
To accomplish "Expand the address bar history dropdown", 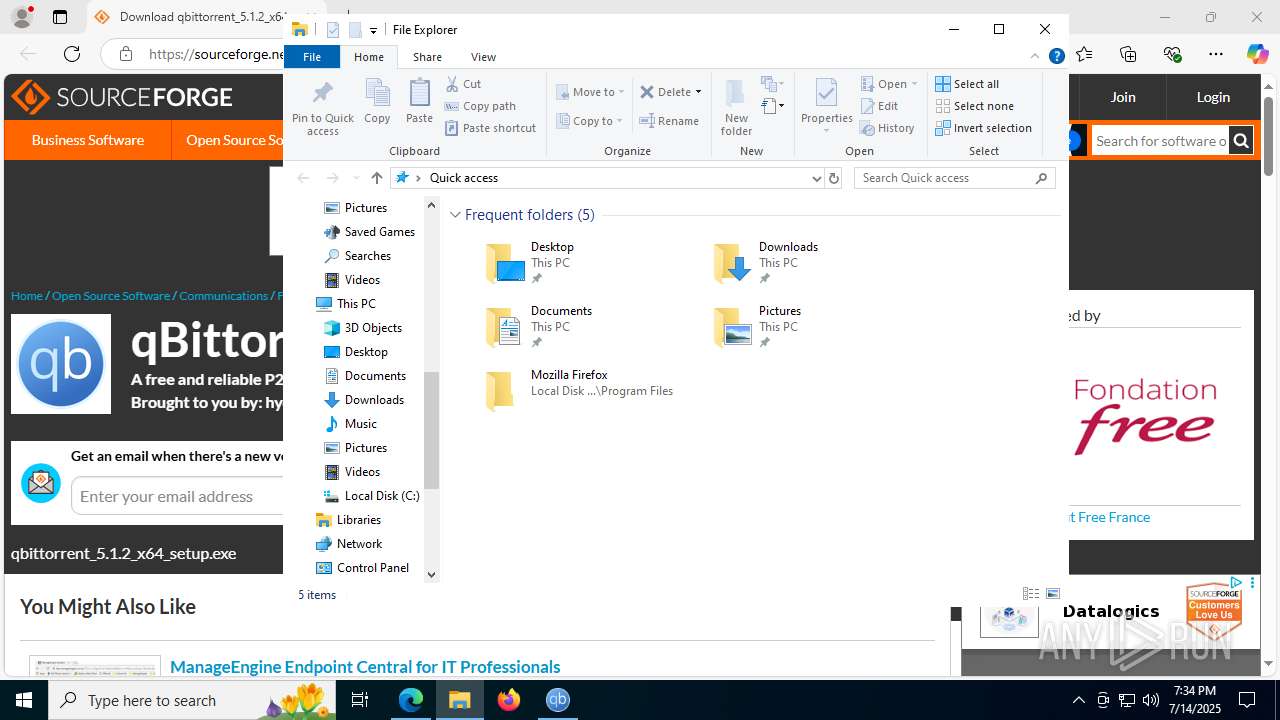I will click(x=817, y=178).
